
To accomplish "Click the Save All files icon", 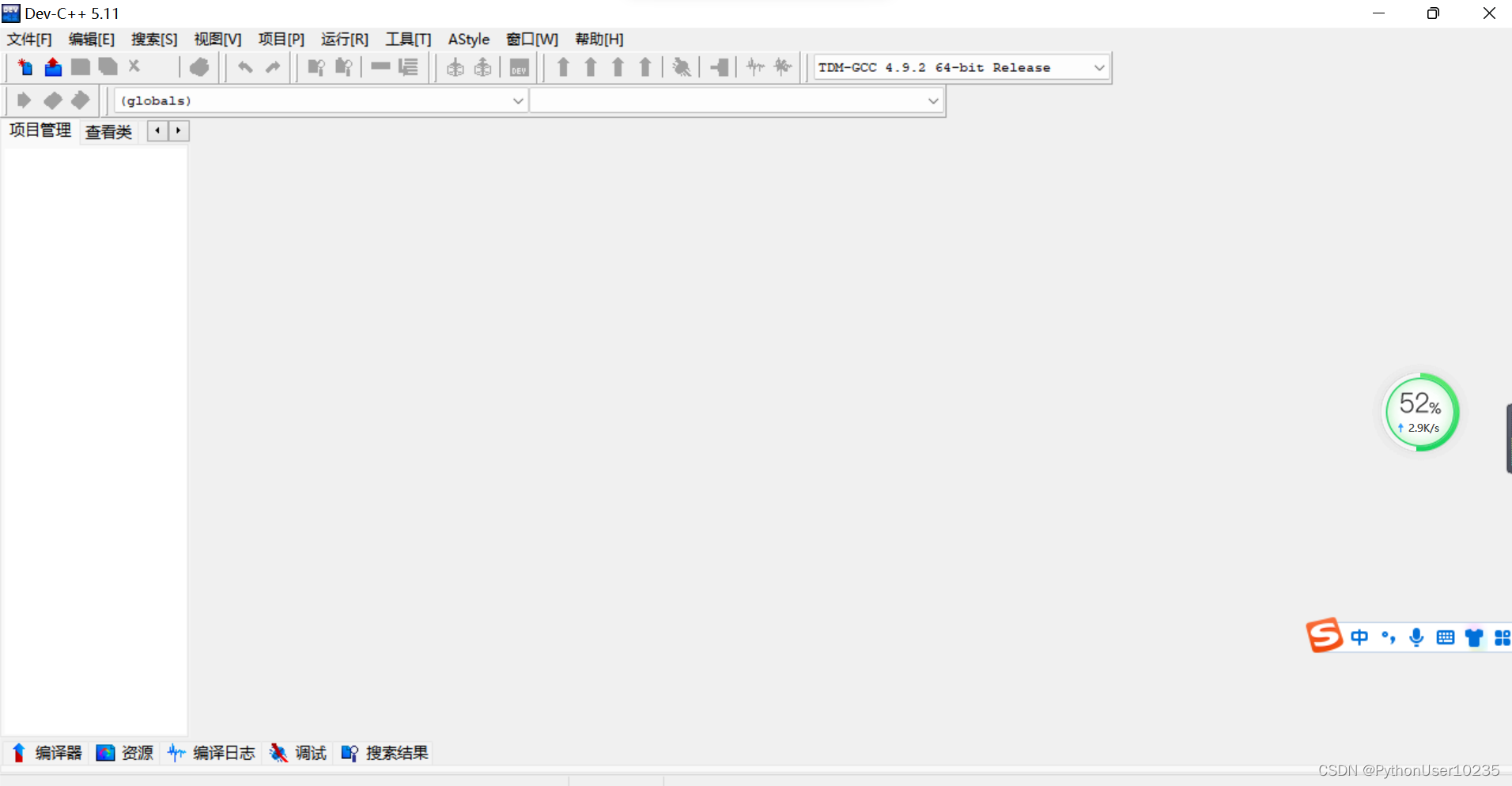I will pos(108,67).
